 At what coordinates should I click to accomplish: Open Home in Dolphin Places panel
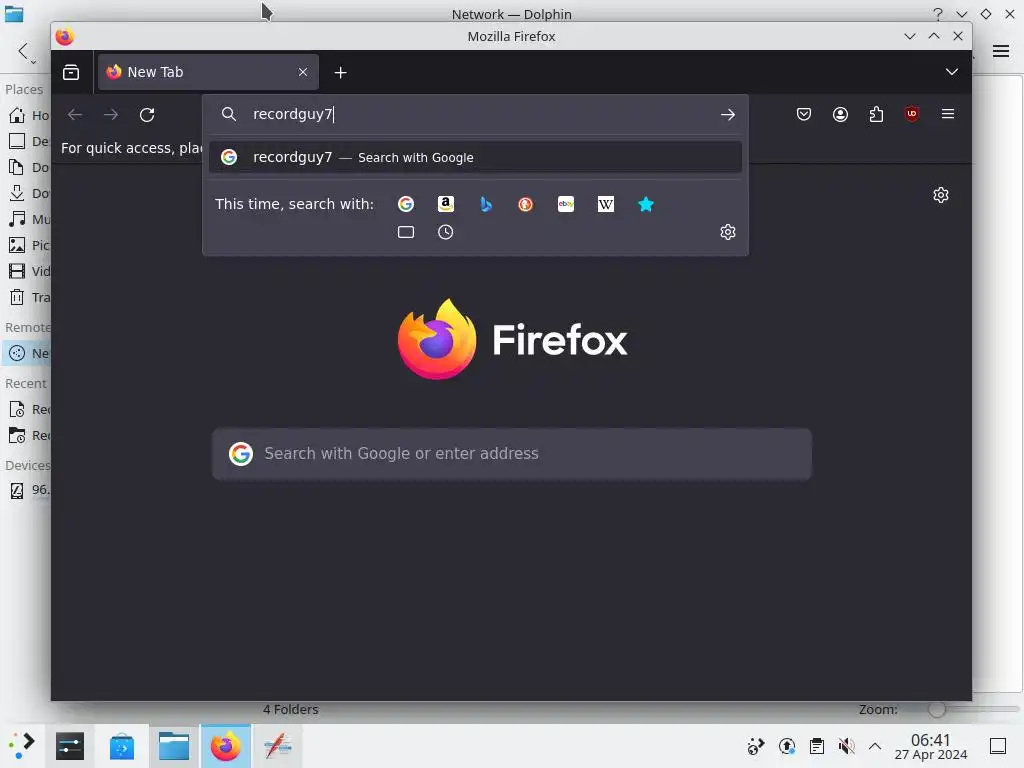(x=26, y=116)
